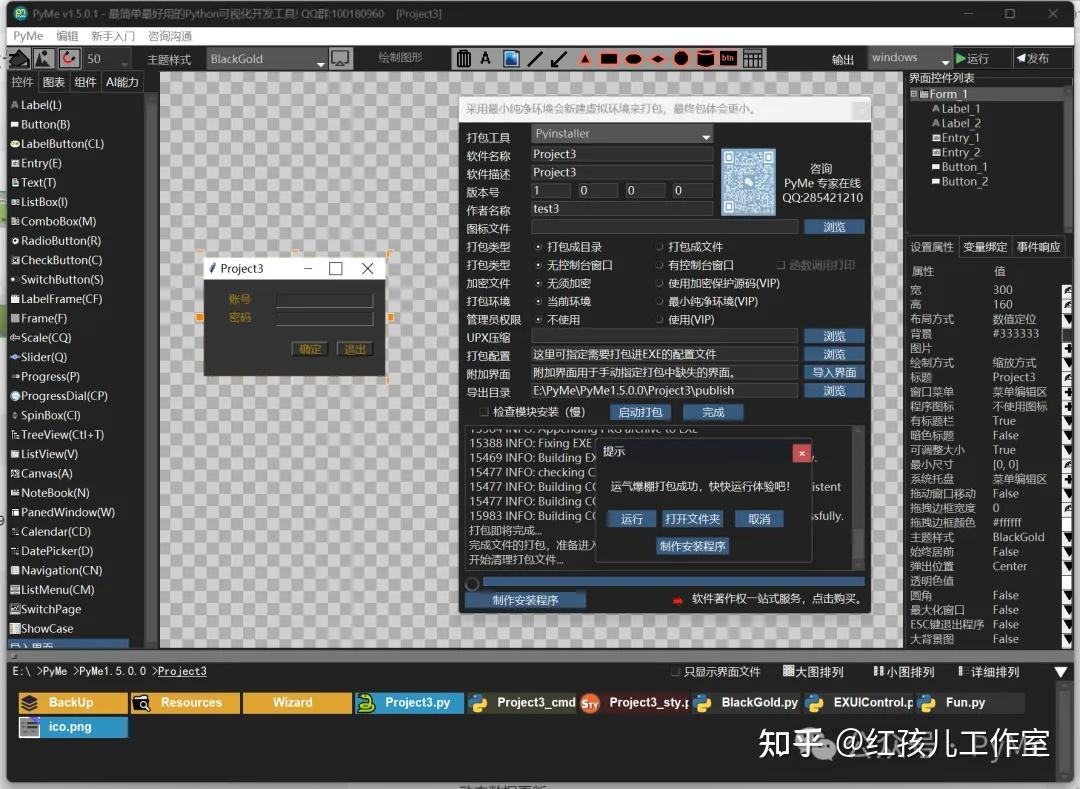The width and height of the screenshot is (1080, 789).
Task: Select the image insert tool
Action: coord(510,58)
